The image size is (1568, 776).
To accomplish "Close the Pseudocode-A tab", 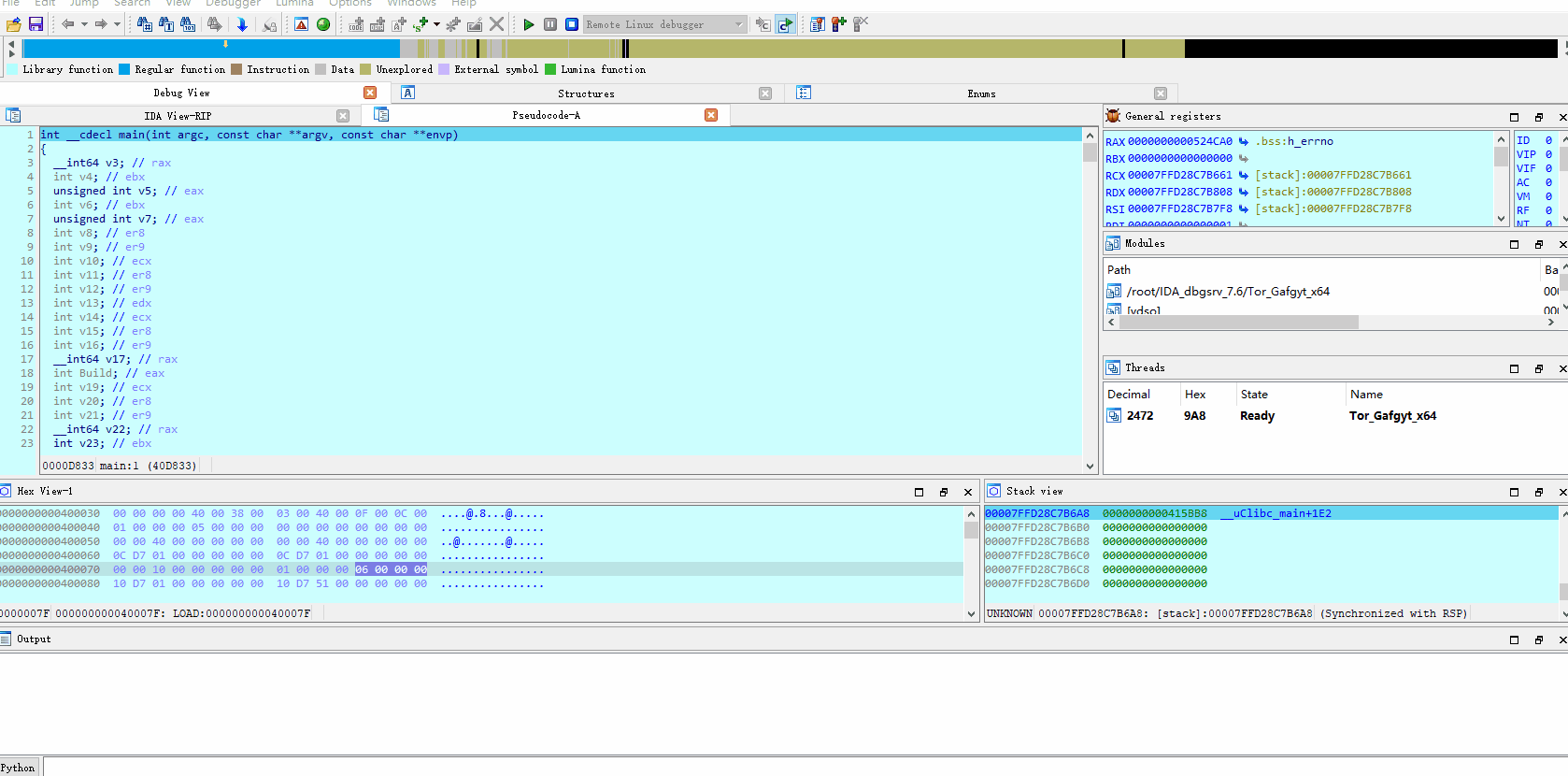I will click(711, 115).
